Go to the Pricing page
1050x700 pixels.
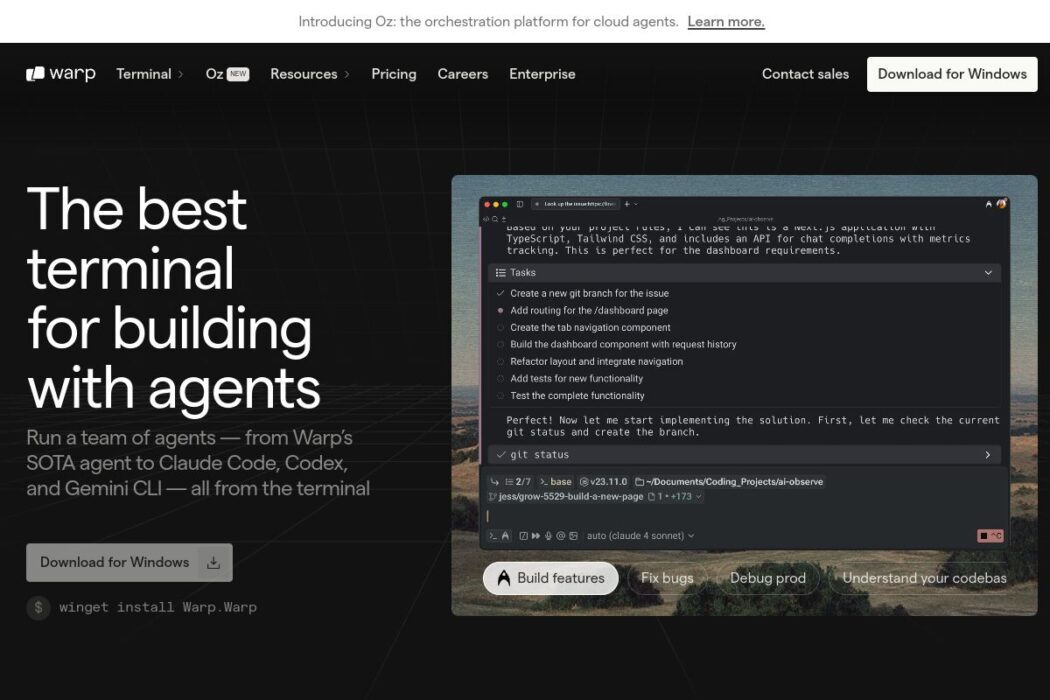(x=394, y=74)
